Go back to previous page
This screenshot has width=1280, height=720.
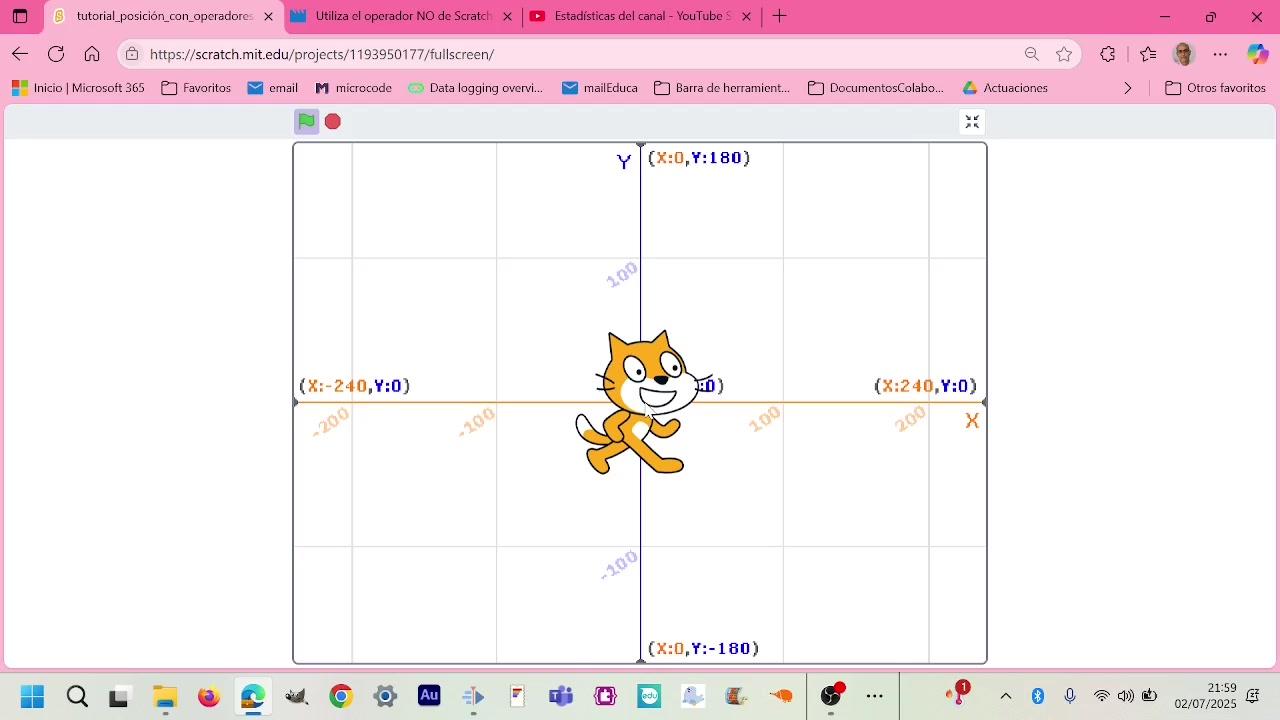point(20,54)
